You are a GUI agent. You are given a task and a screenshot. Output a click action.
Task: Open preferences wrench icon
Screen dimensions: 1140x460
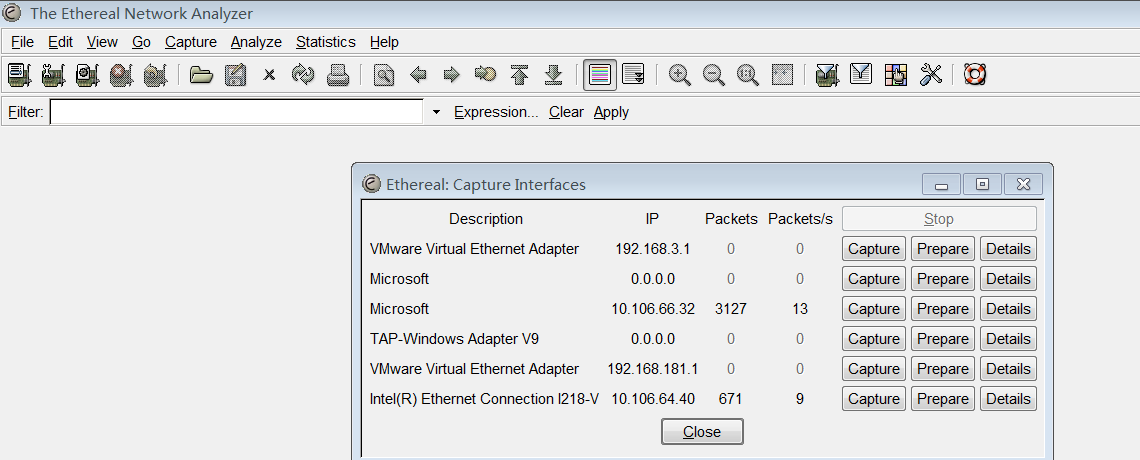[x=931, y=75]
